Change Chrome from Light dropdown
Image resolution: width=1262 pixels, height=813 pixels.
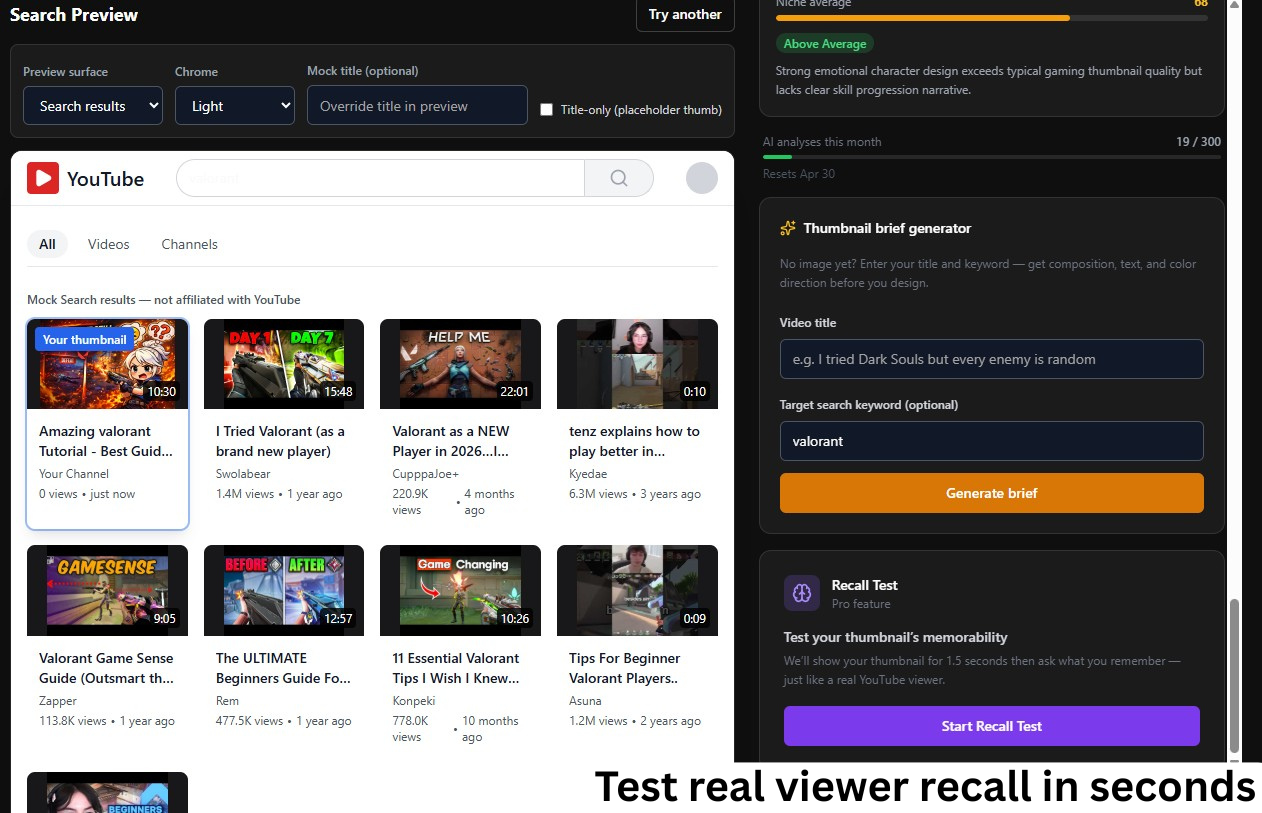pyautogui.click(x=234, y=105)
